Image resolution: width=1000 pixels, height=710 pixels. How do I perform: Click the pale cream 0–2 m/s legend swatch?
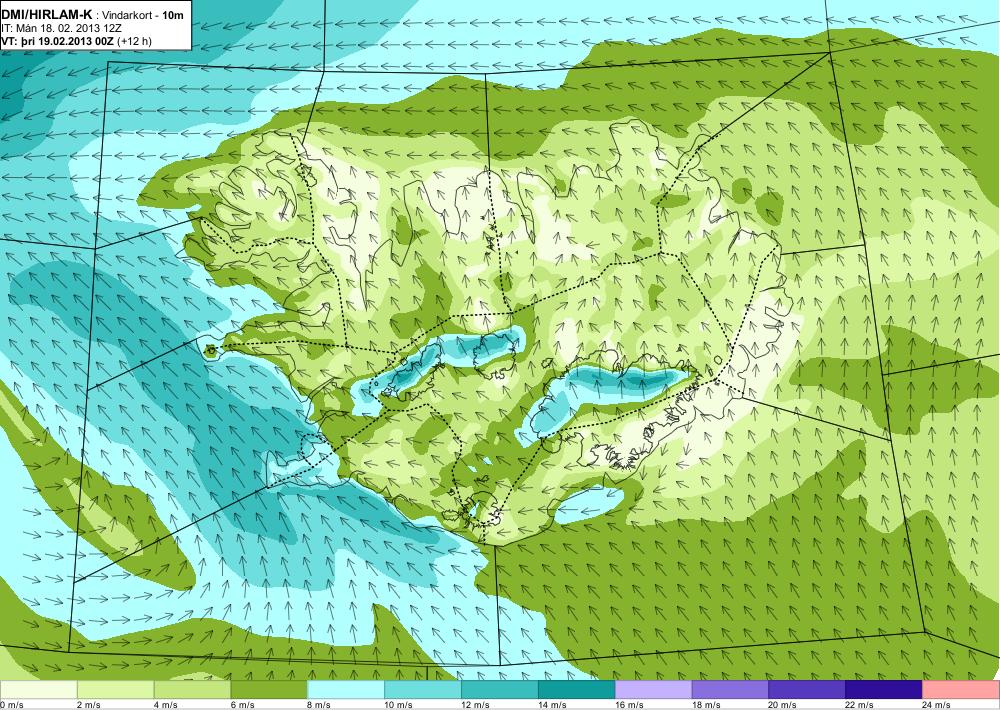point(38,690)
